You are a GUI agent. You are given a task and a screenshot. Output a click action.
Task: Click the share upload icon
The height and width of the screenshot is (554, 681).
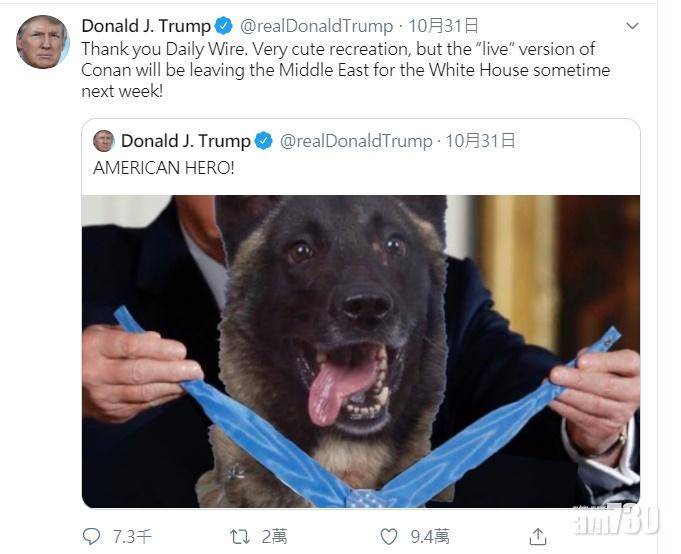pyautogui.click(x=538, y=537)
